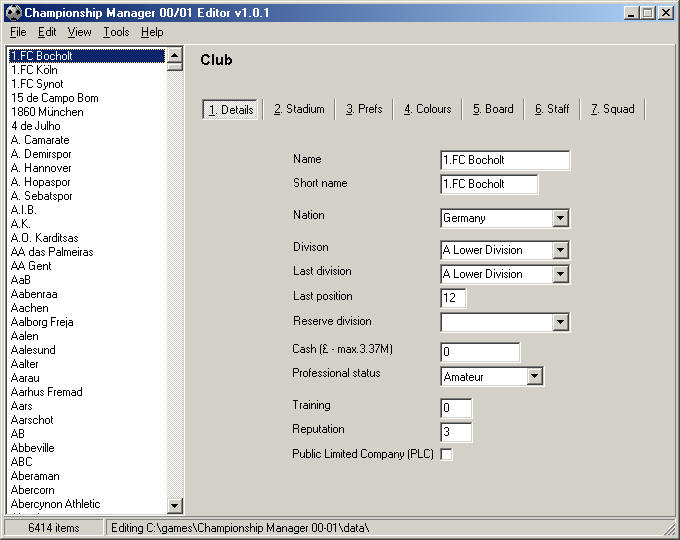Screen dimensions: 680x540
Task: Click the football app icon in title bar
Action: point(14,13)
